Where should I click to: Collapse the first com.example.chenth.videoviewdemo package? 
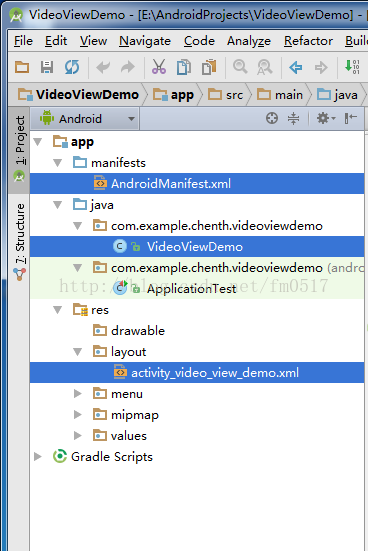78,226
